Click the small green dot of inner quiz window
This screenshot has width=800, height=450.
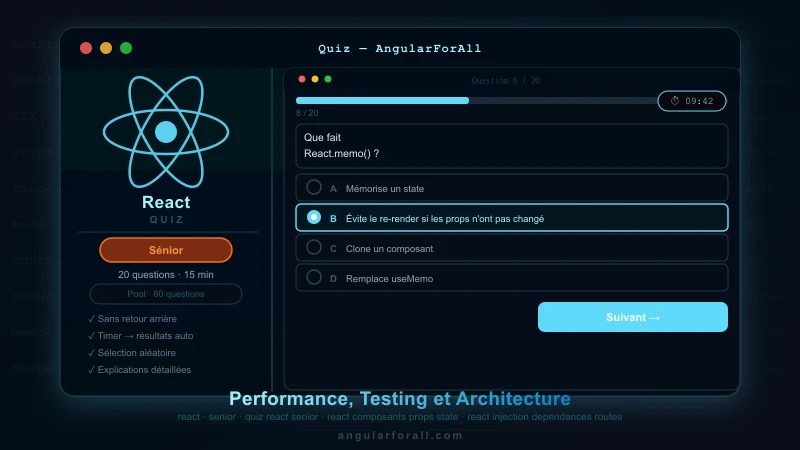pos(328,79)
